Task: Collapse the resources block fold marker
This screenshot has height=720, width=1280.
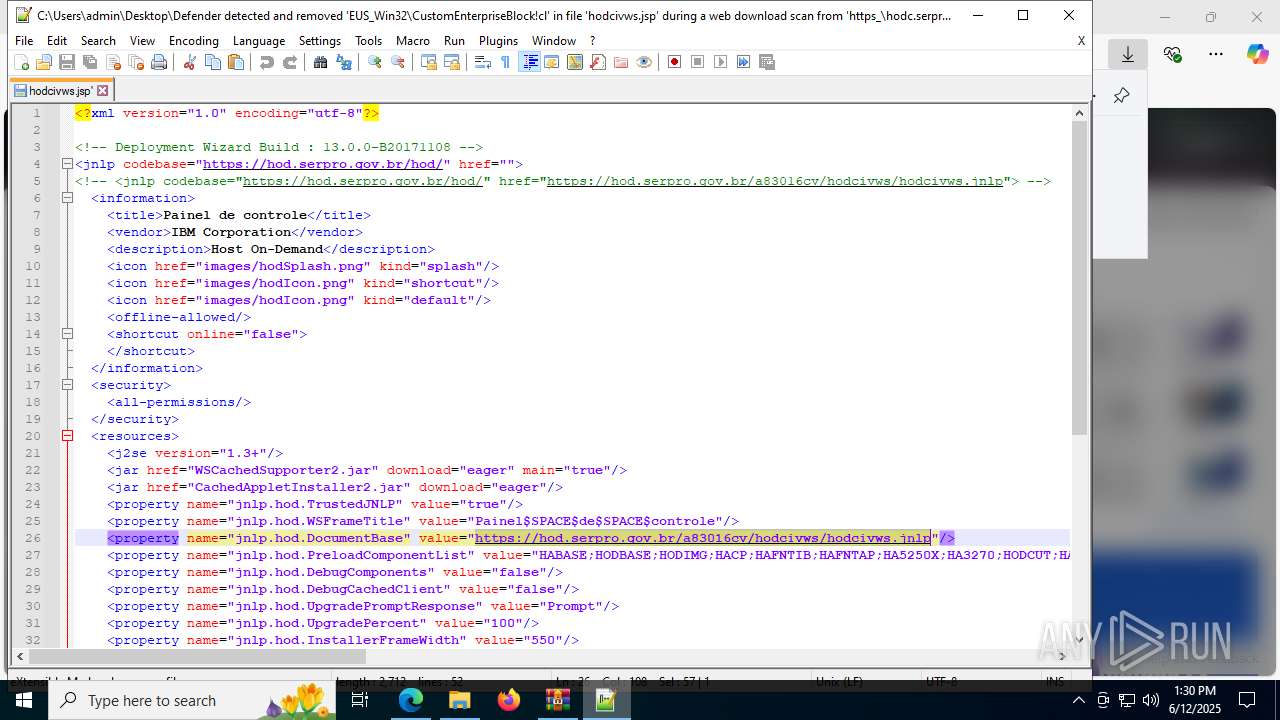Action: pyautogui.click(x=67, y=436)
